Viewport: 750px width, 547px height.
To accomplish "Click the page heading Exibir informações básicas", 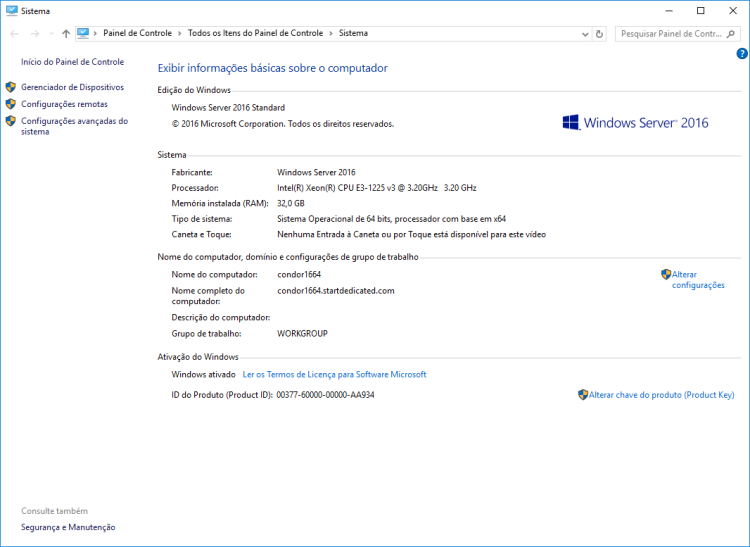I will point(273,68).
